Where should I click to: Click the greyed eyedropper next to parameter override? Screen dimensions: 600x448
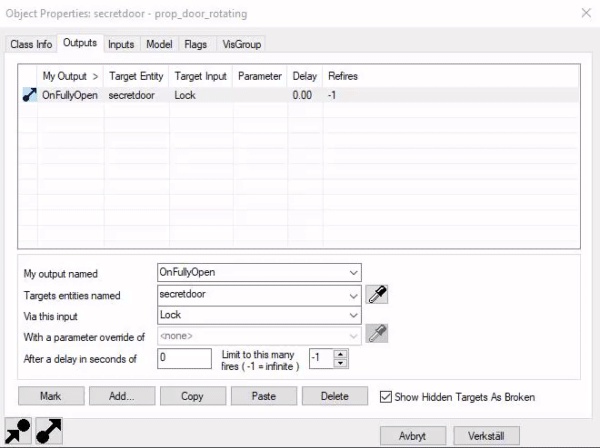click(x=377, y=333)
